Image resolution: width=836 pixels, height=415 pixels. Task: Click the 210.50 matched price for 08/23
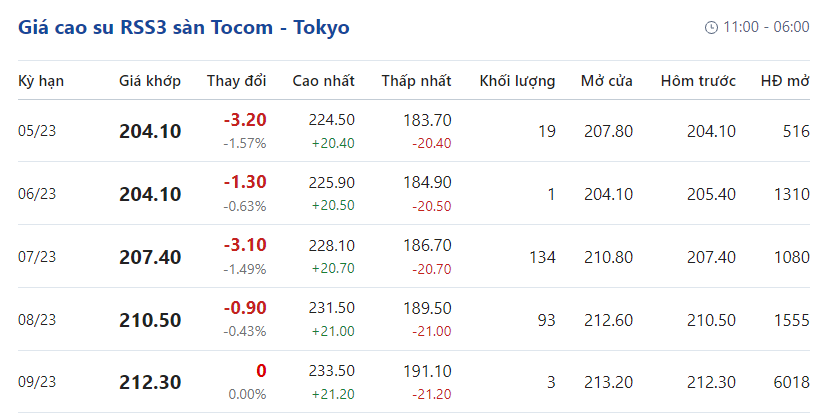[150, 320]
